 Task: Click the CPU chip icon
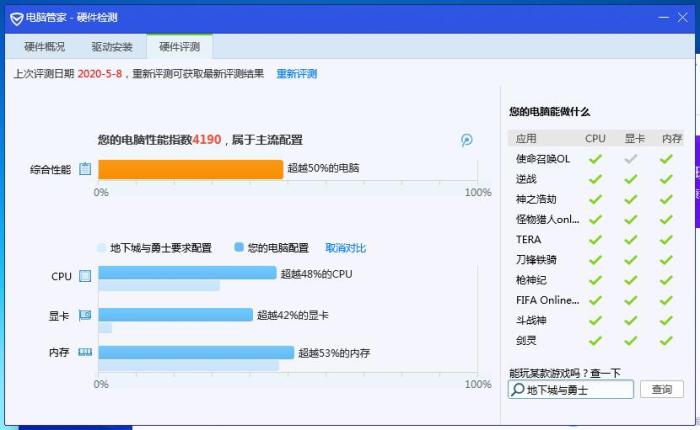[85, 276]
